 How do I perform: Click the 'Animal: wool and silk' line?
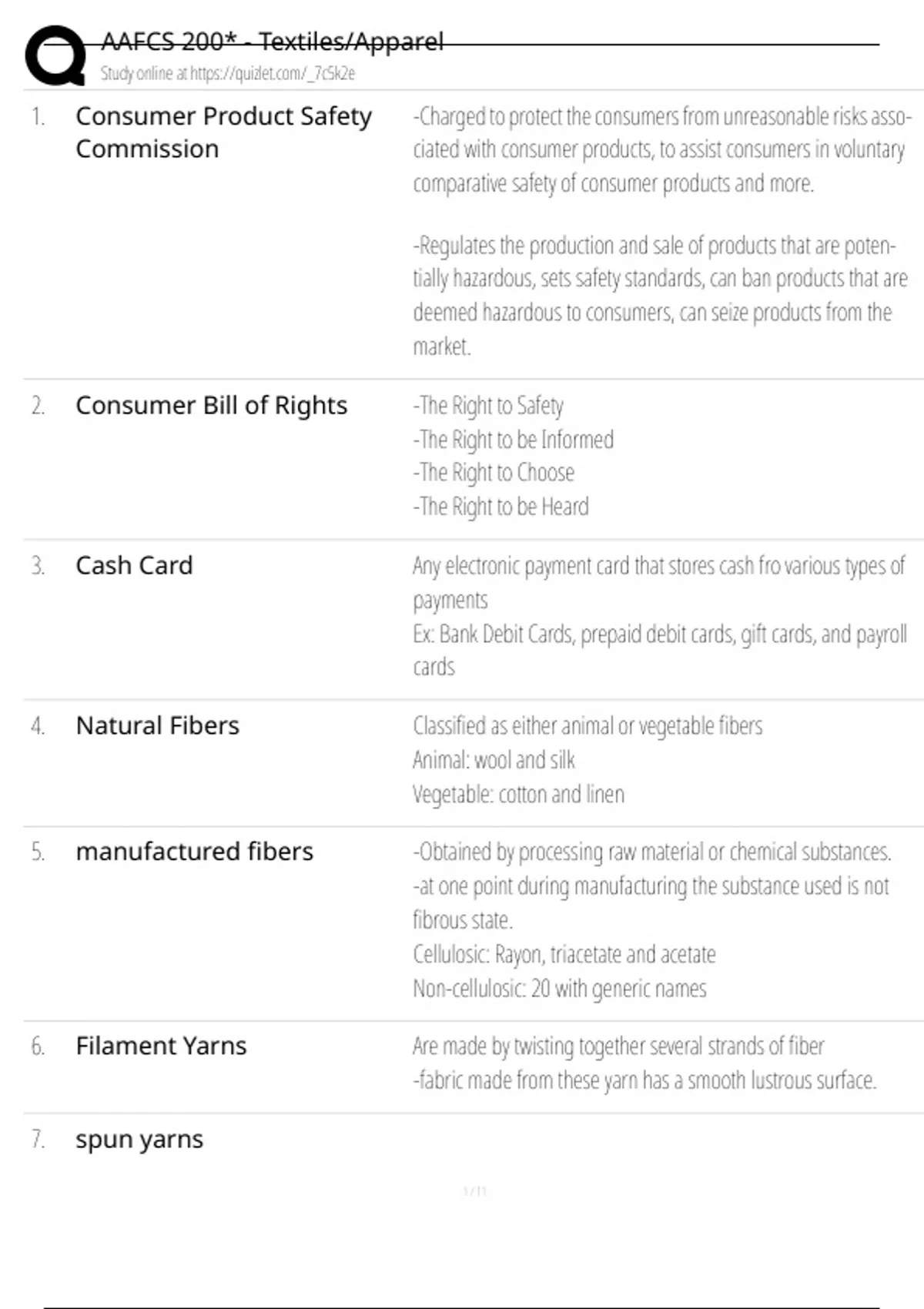click(x=494, y=761)
